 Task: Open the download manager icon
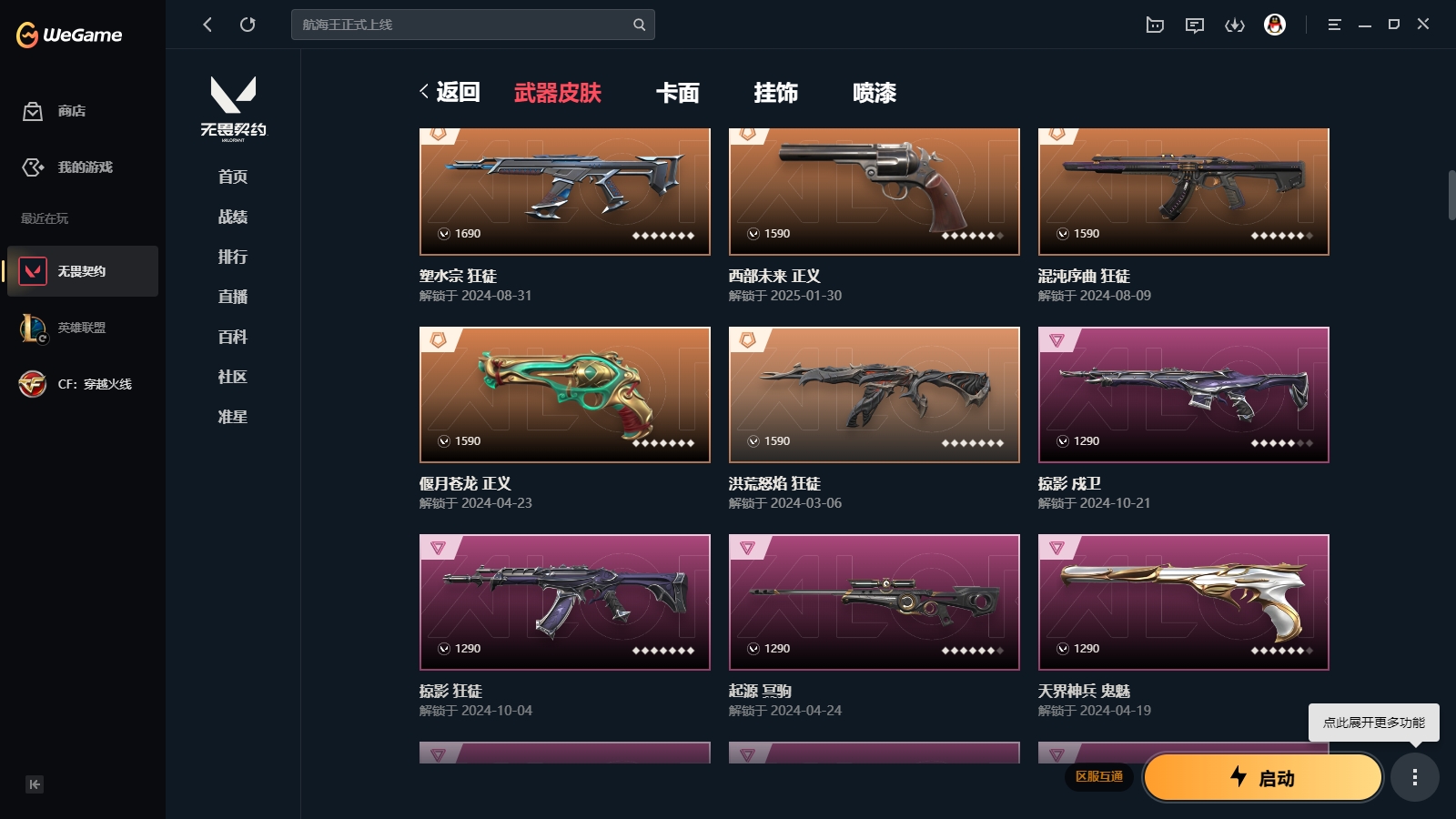click(x=1235, y=25)
